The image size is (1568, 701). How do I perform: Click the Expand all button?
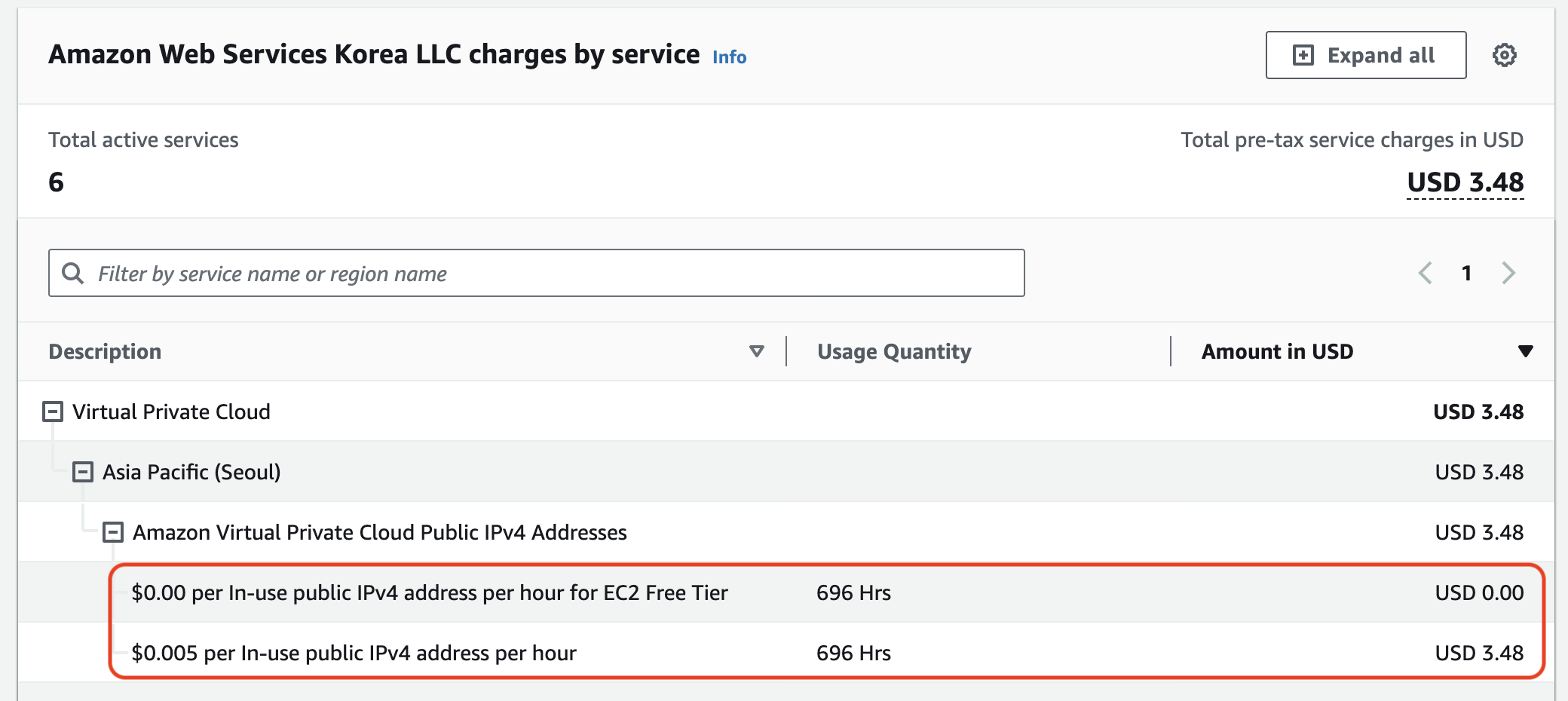tap(1365, 55)
